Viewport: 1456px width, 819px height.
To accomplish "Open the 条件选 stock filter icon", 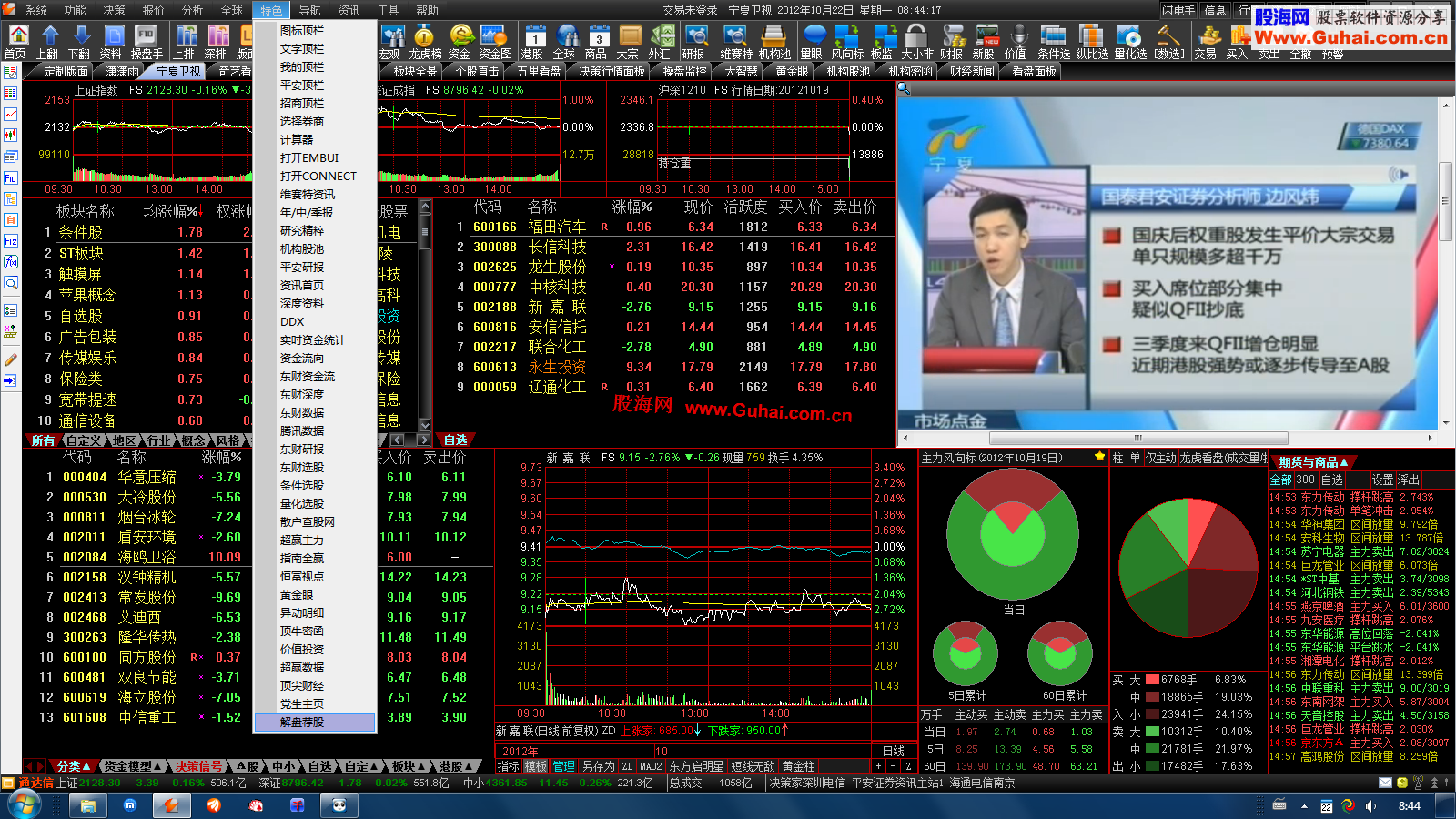I will tap(1055, 42).
